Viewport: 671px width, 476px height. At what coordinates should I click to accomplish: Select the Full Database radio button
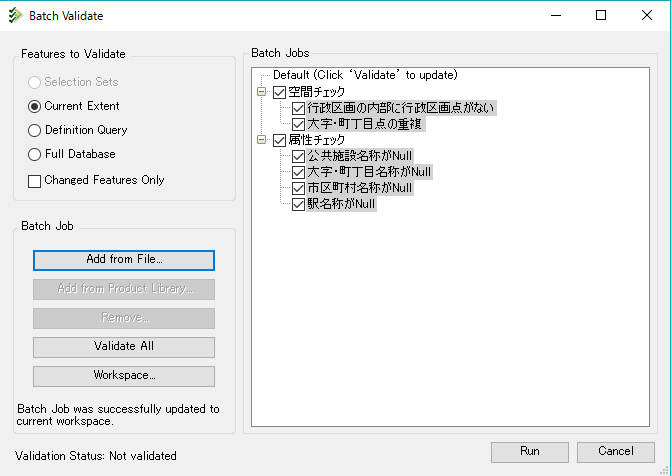35,154
